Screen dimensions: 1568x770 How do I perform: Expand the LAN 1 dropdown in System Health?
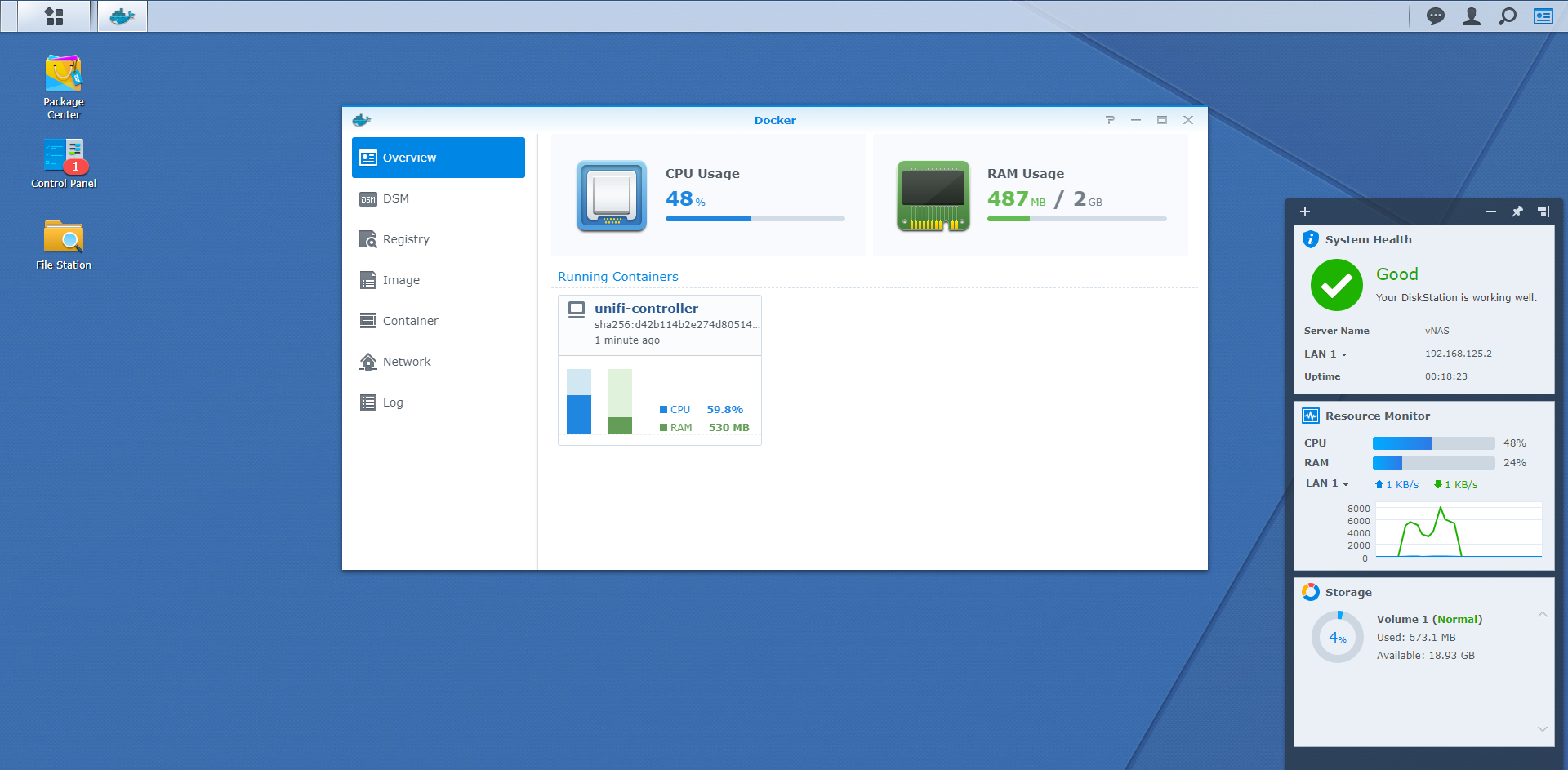(1325, 354)
